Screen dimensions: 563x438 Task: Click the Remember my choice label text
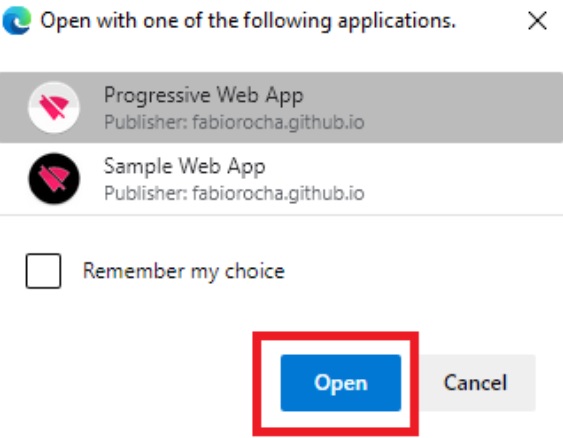(184, 271)
